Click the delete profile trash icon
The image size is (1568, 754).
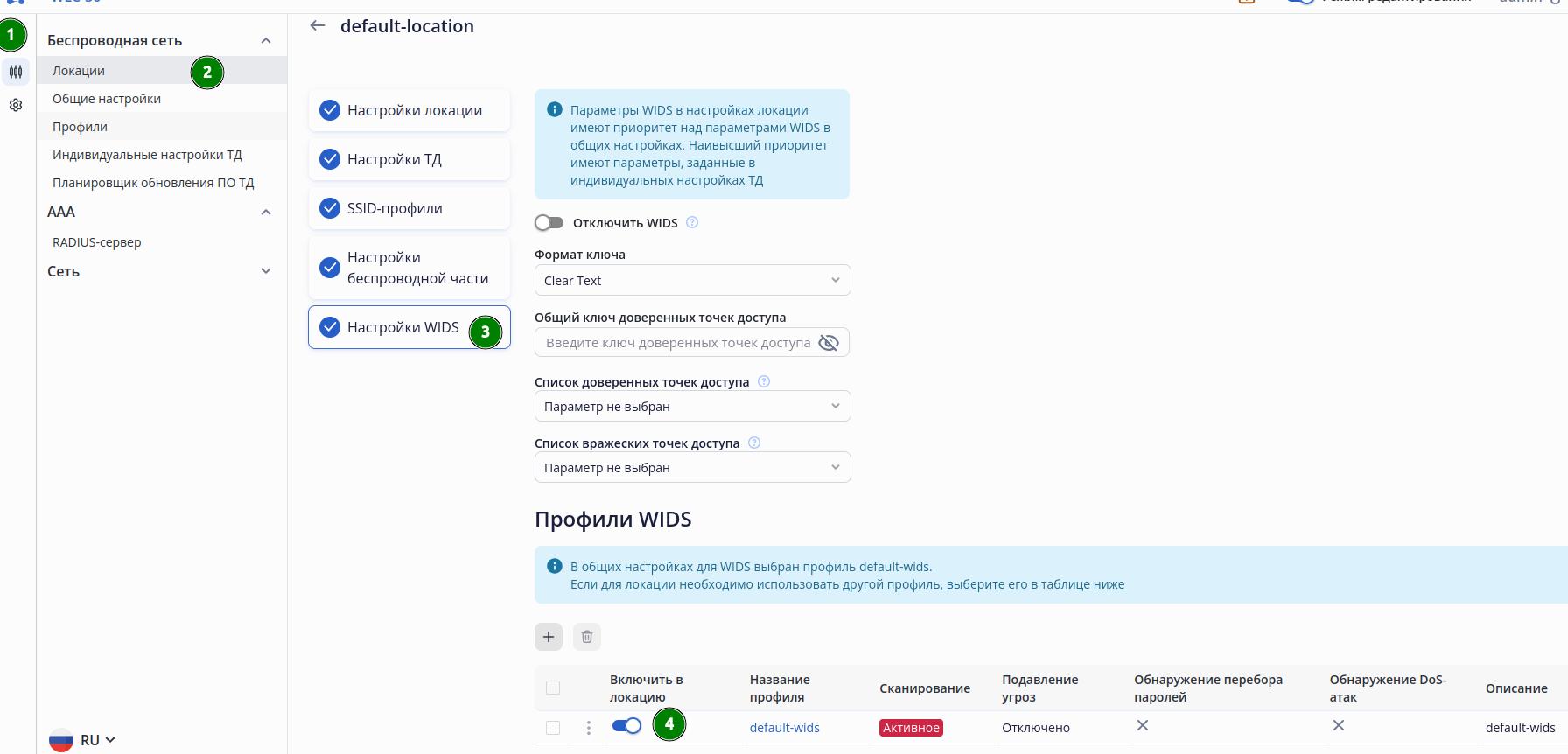click(x=587, y=637)
